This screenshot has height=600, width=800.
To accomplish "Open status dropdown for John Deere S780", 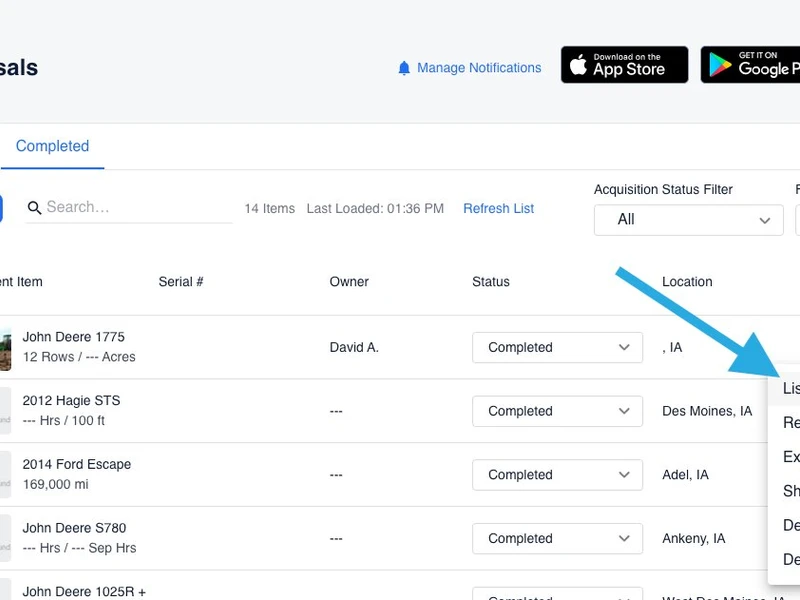I will 557,539.
